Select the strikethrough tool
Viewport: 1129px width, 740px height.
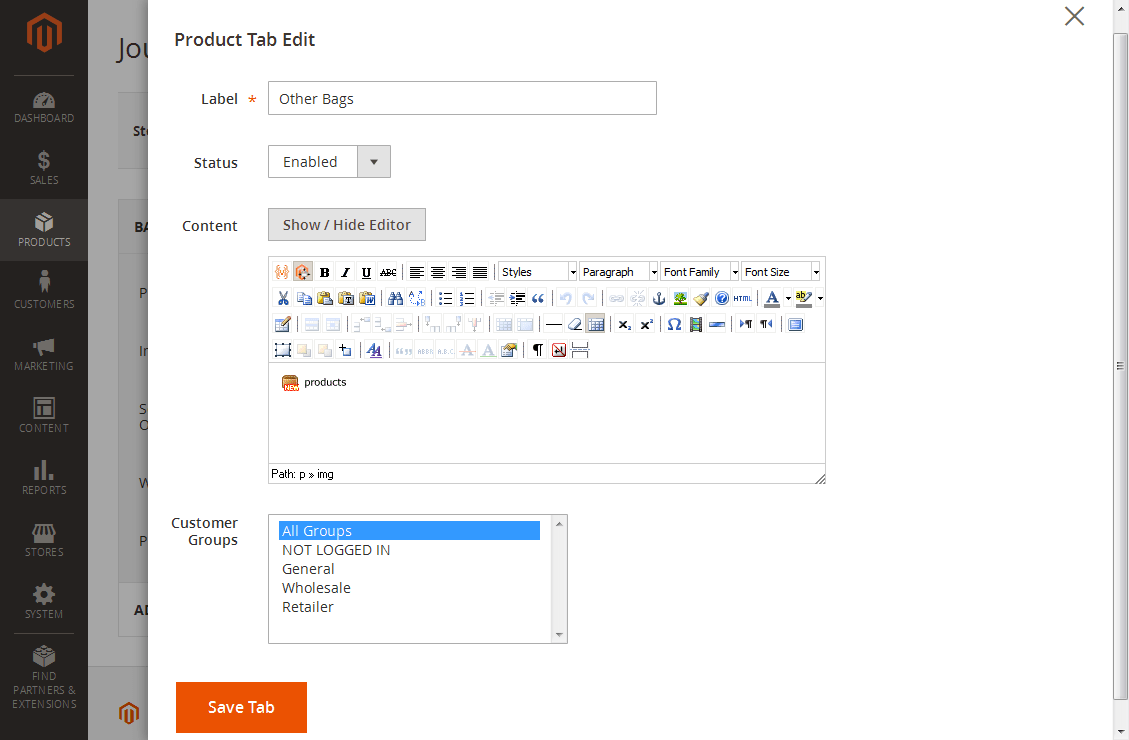(x=387, y=272)
